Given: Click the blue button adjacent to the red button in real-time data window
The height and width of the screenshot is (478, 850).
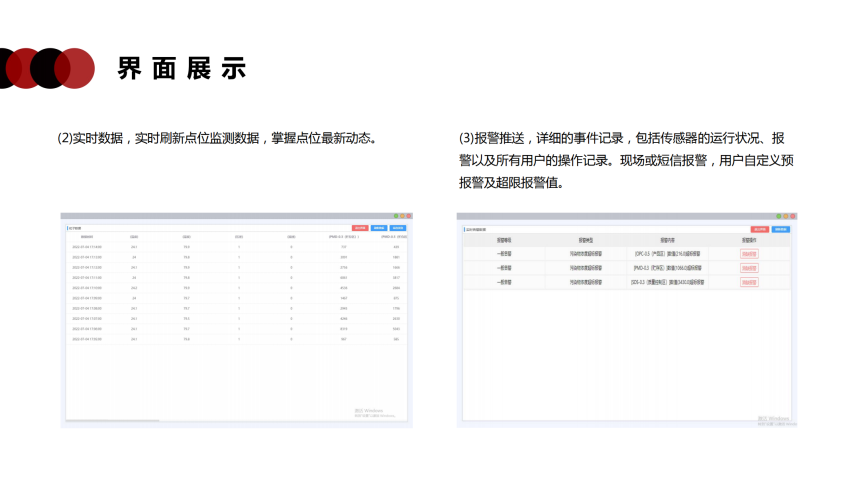Looking at the screenshot, I should 379,228.
